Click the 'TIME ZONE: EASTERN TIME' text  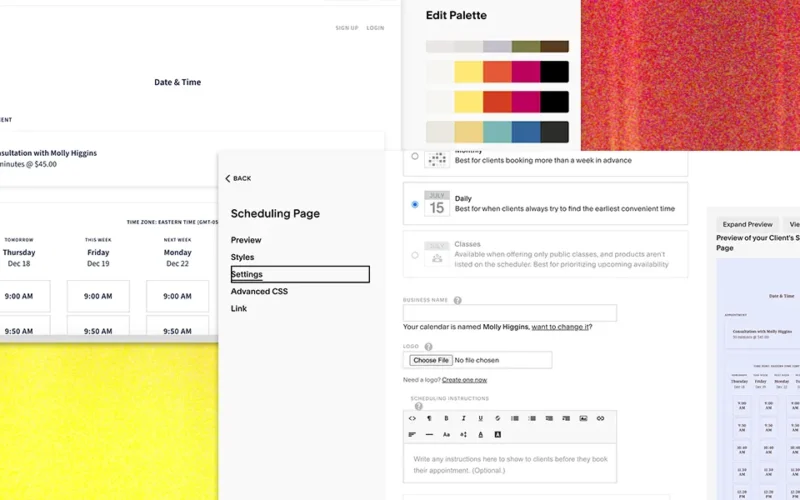172,222
